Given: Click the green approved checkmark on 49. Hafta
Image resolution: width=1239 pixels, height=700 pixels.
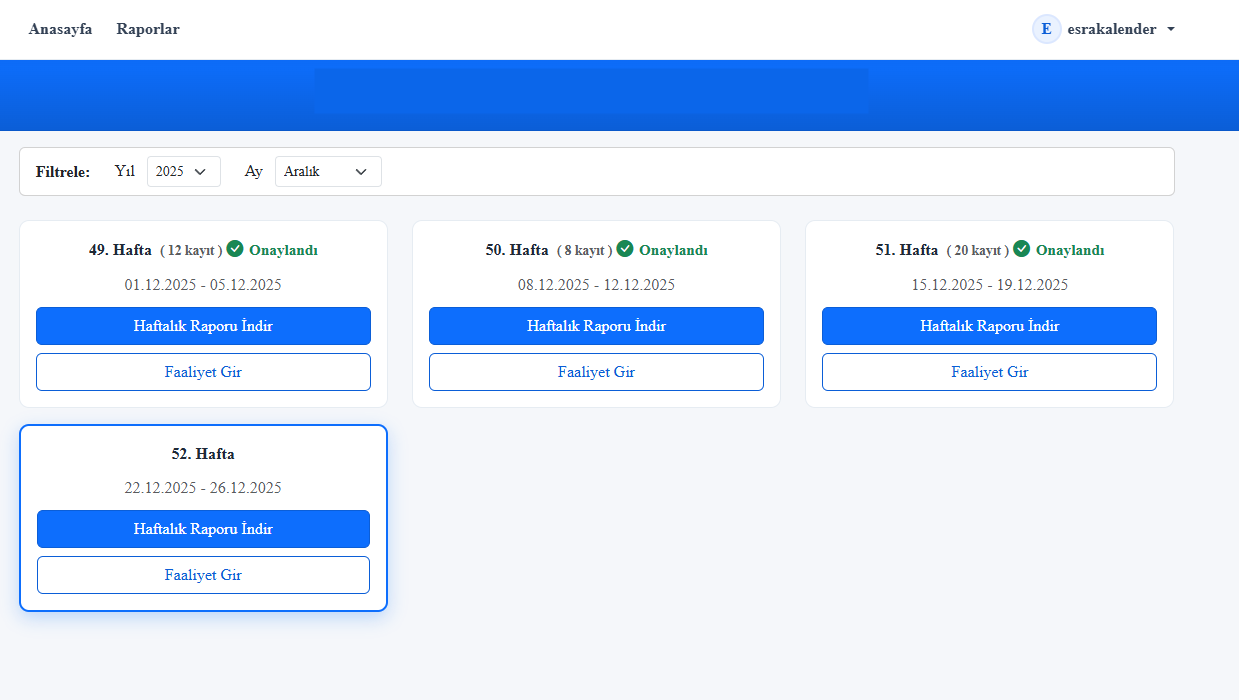Looking at the screenshot, I should [235, 249].
